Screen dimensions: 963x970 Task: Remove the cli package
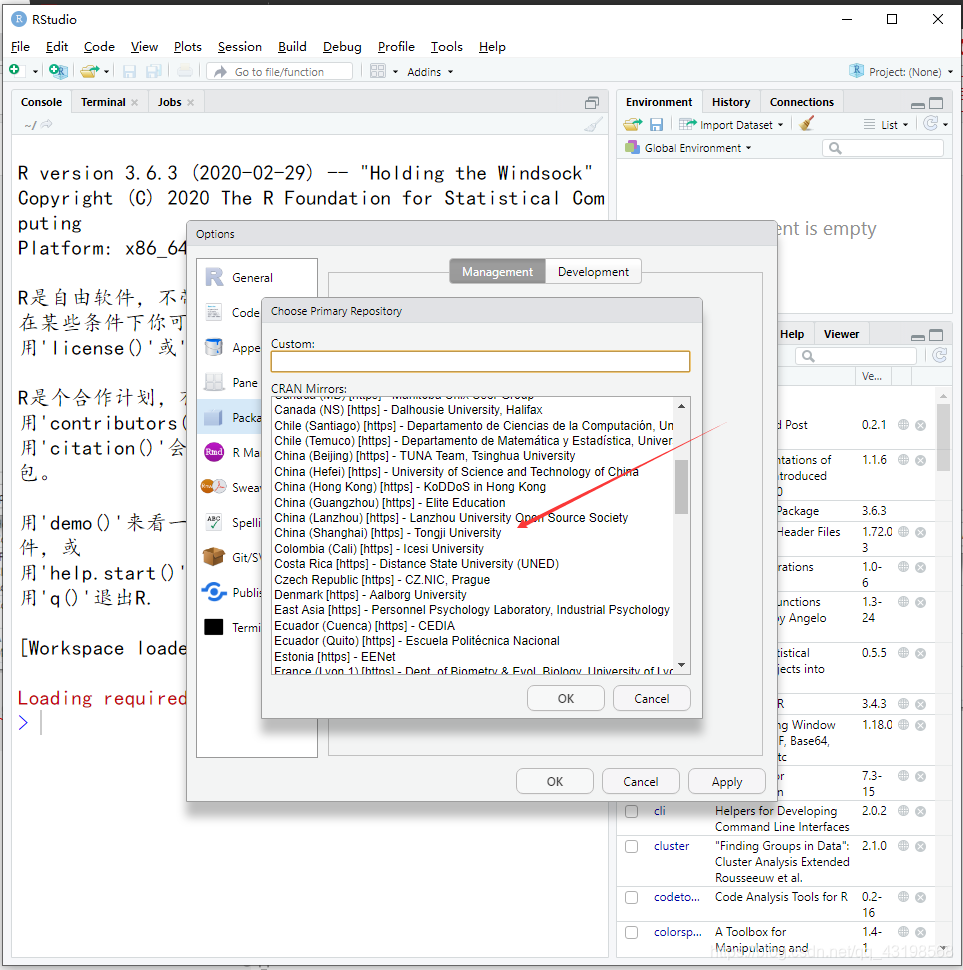[x=920, y=811]
